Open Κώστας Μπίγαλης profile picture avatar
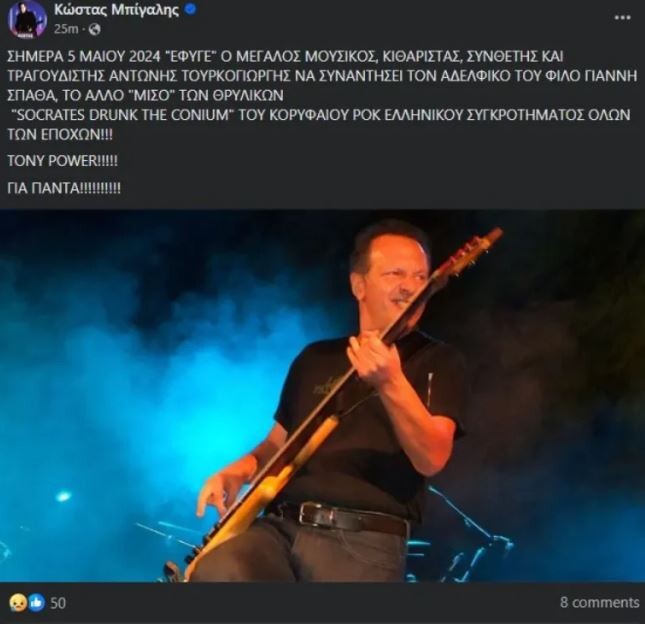The height and width of the screenshot is (624, 645). click(x=28, y=19)
